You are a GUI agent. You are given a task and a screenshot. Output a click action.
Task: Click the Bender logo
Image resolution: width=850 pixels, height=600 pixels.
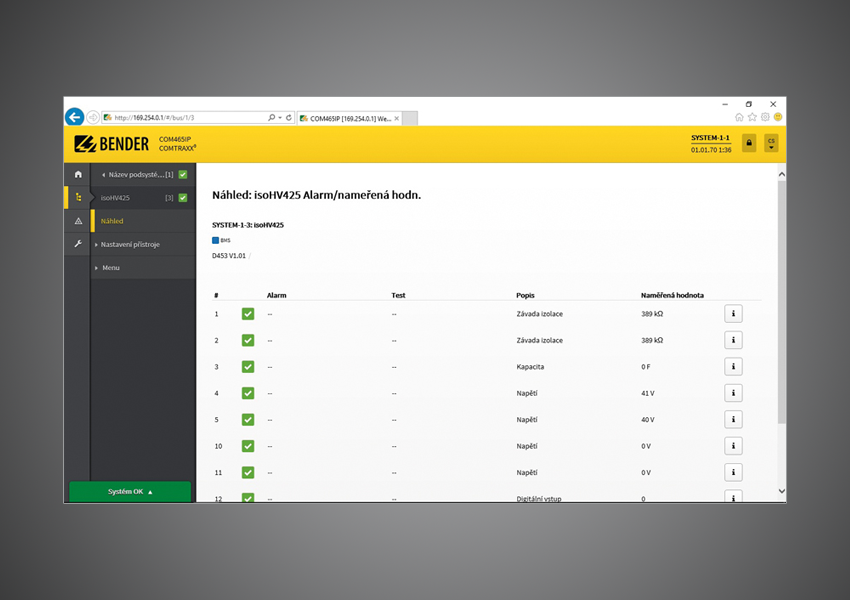[111, 144]
